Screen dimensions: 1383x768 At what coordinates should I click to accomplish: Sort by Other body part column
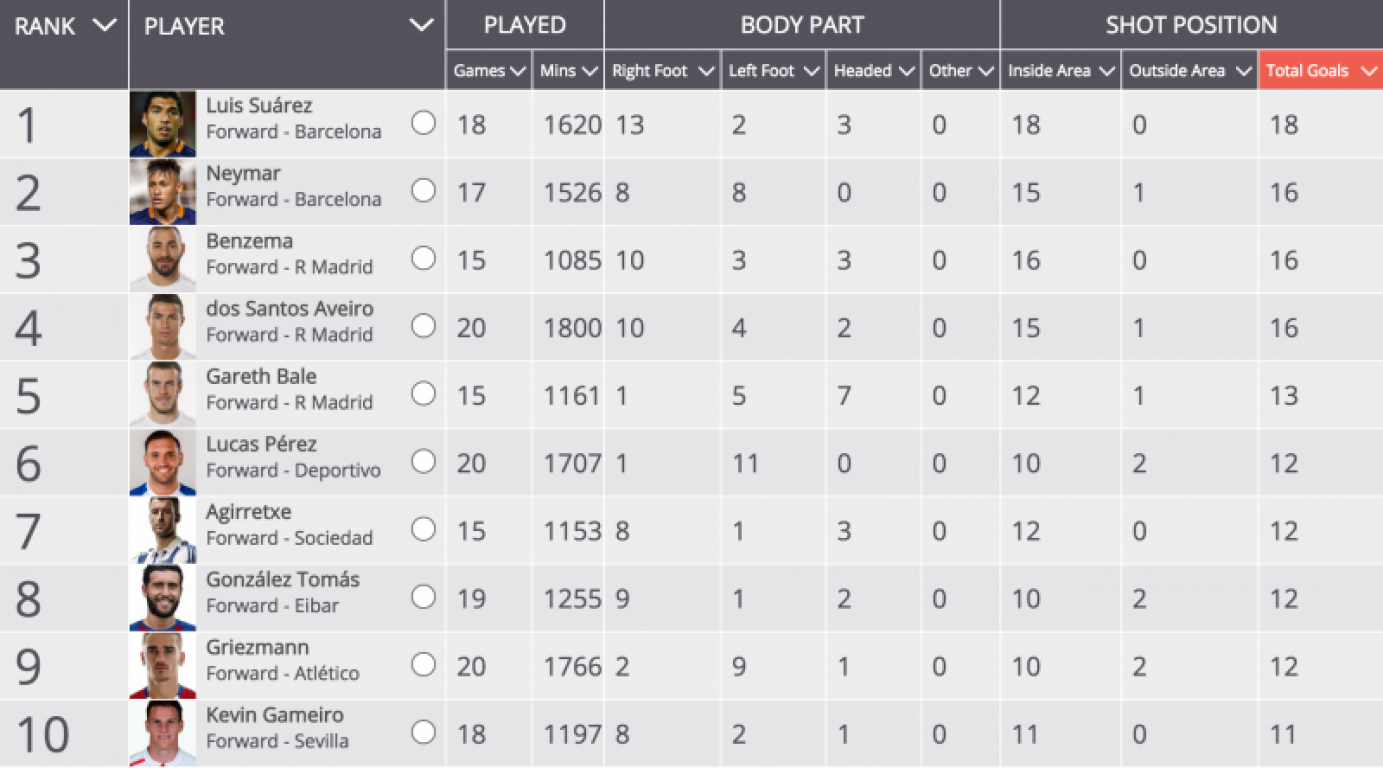point(960,71)
